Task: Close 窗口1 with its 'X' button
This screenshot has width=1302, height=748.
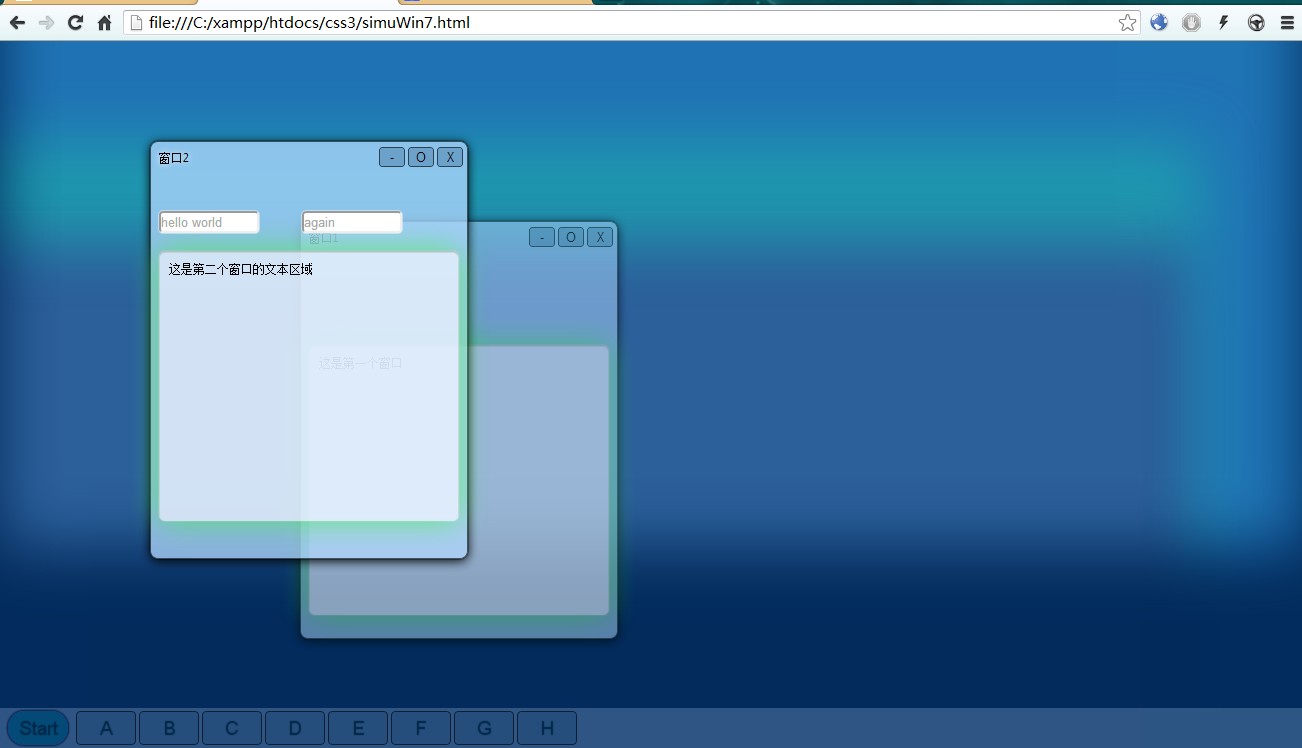Action: (600, 237)
